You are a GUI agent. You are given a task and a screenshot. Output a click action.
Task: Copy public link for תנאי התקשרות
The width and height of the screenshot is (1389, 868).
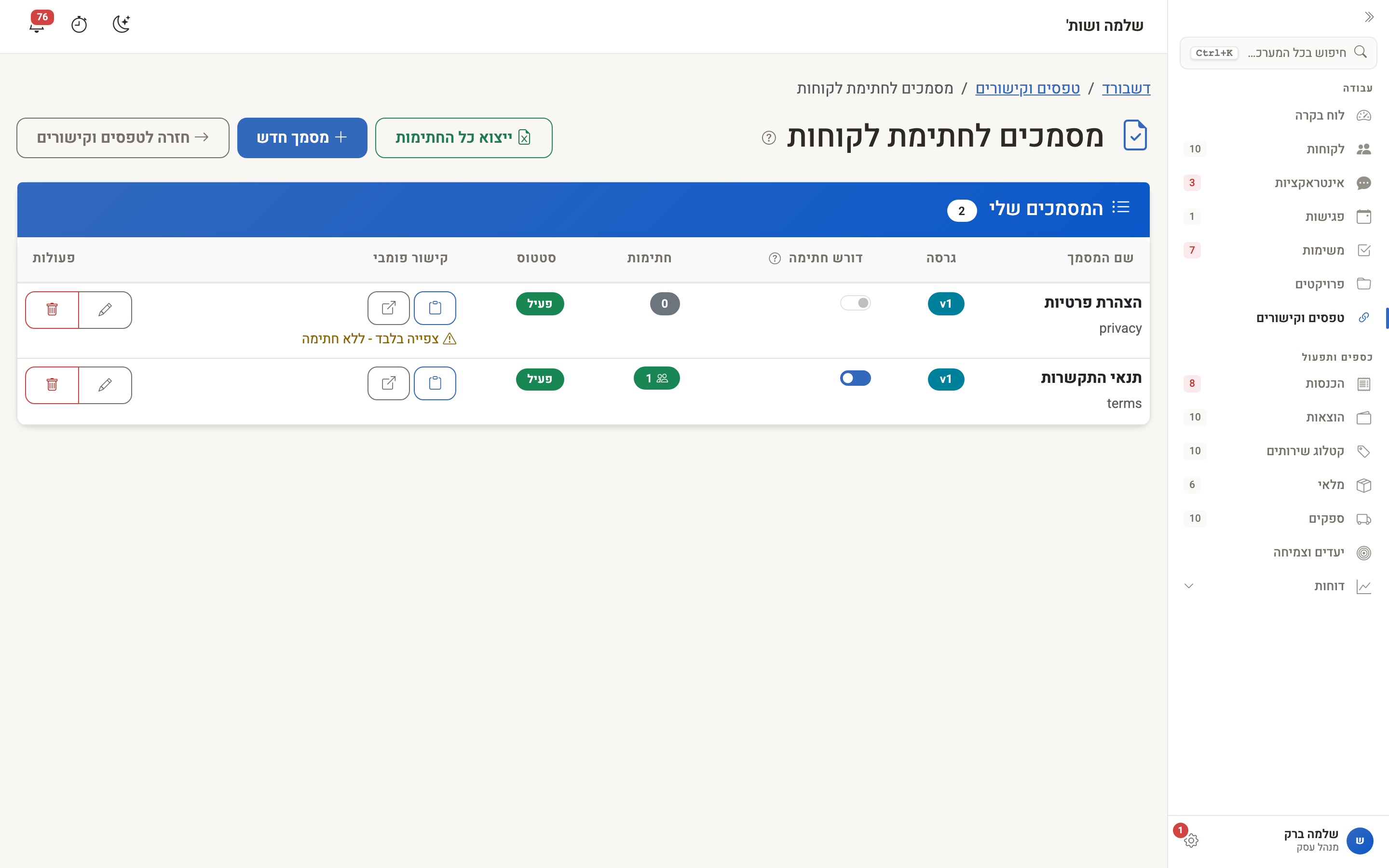point(435,383)
